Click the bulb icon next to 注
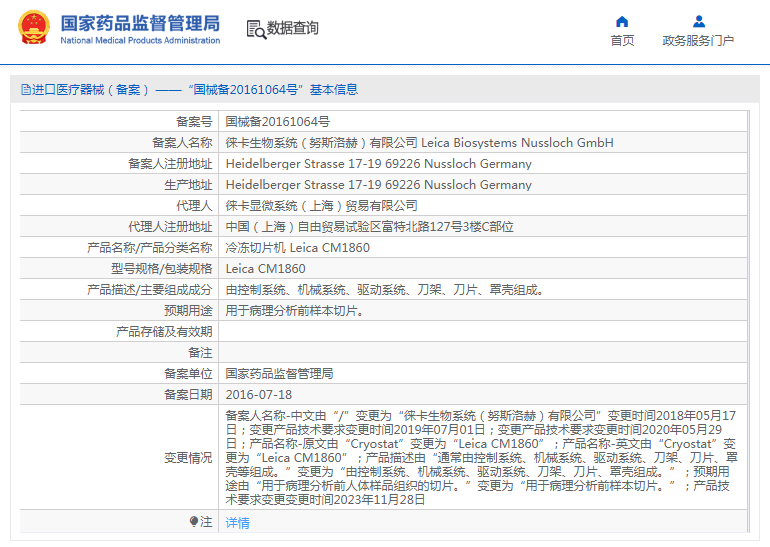Screen dimensions: 770x547 pyautogui.click(x=194, y=521)
